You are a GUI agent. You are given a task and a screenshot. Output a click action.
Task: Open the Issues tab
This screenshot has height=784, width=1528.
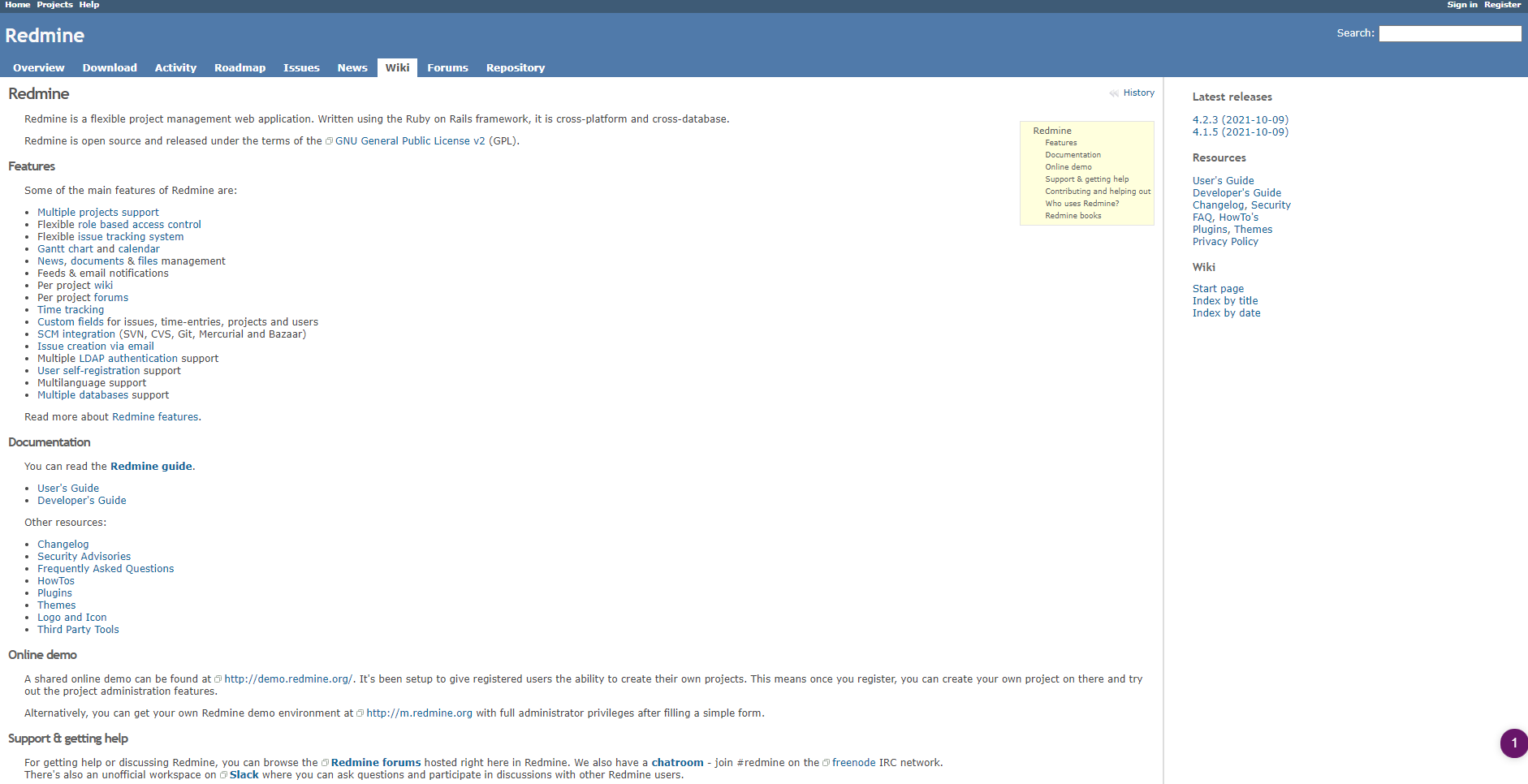tap(301, 67)
